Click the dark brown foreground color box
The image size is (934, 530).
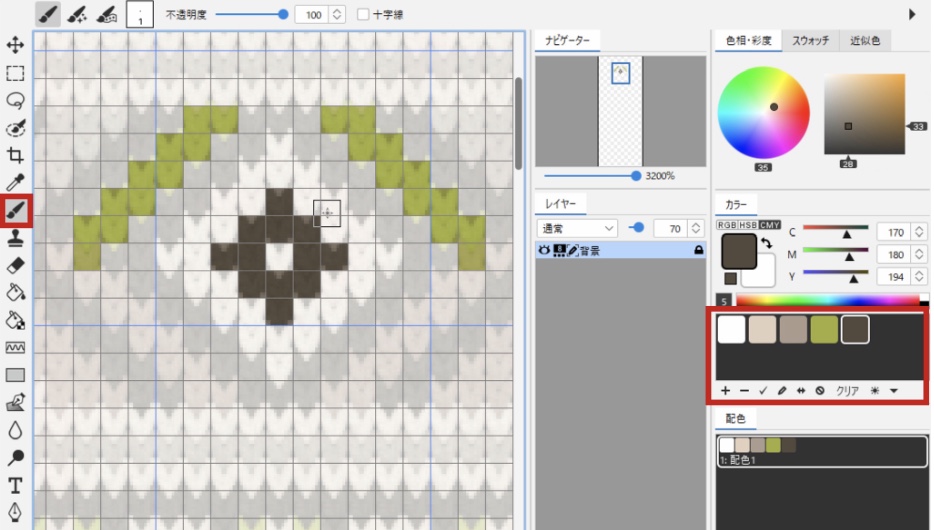pos(739,251)
